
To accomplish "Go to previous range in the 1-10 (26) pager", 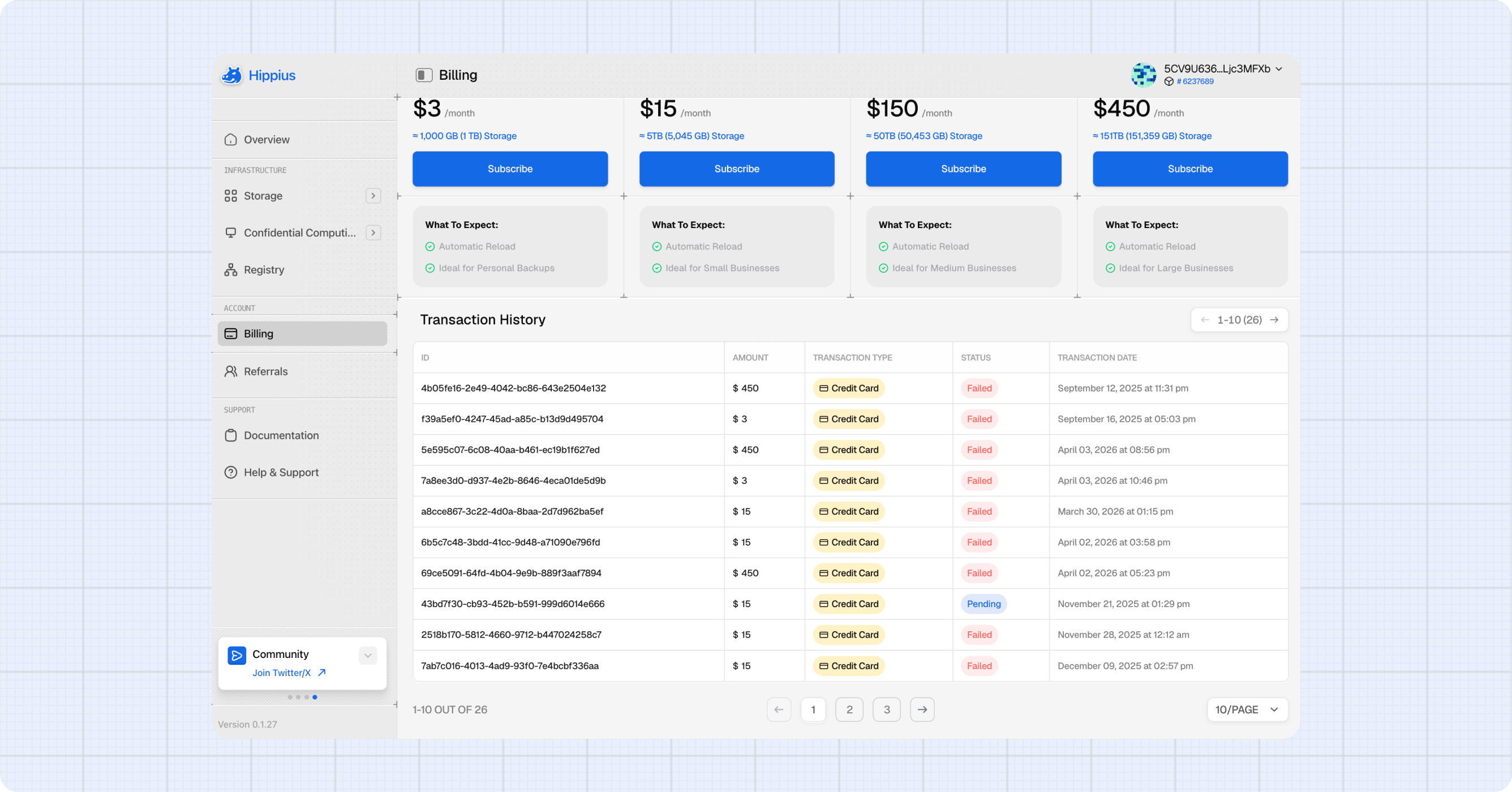I will 1205,320.
